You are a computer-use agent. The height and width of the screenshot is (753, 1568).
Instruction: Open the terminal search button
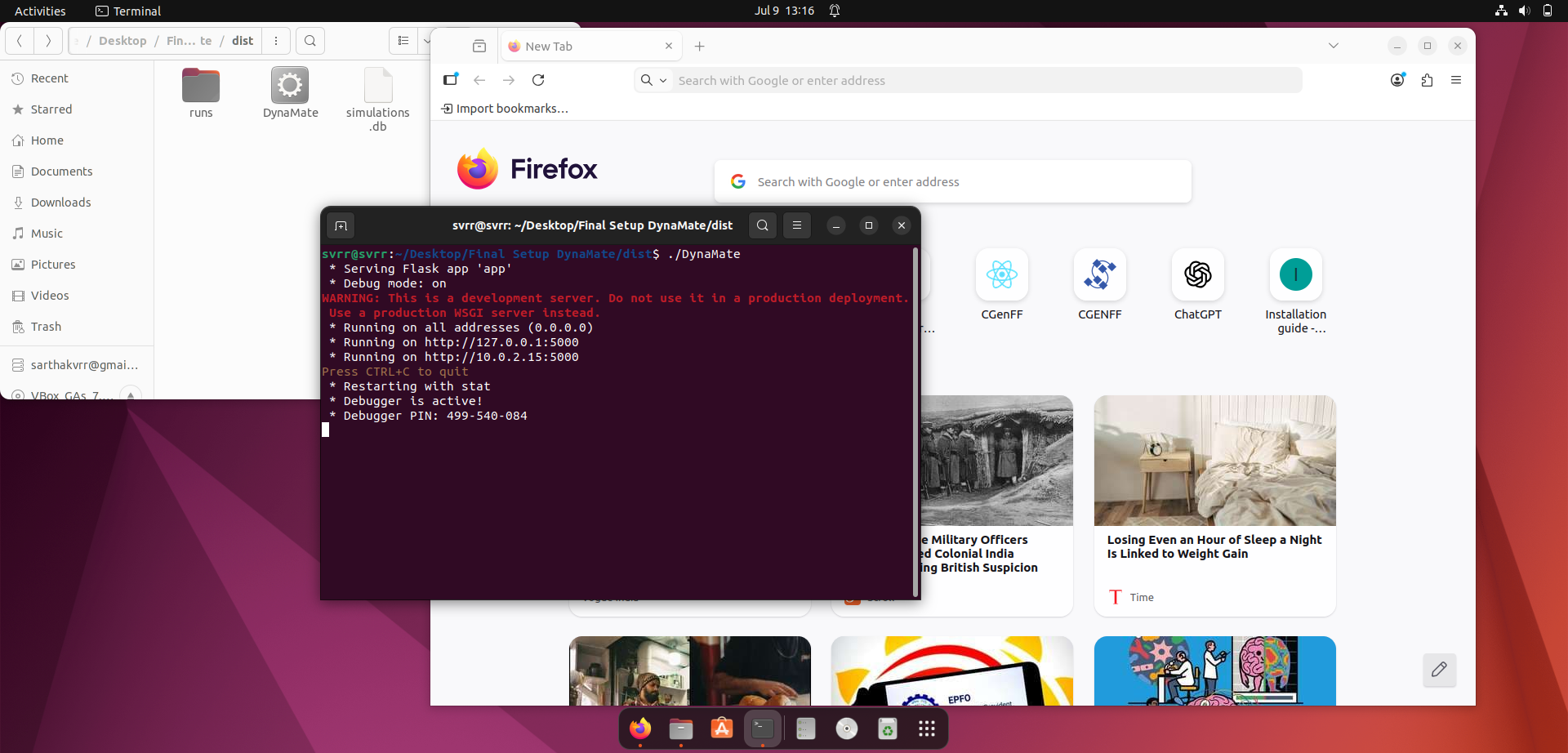[x=762, y=225]
